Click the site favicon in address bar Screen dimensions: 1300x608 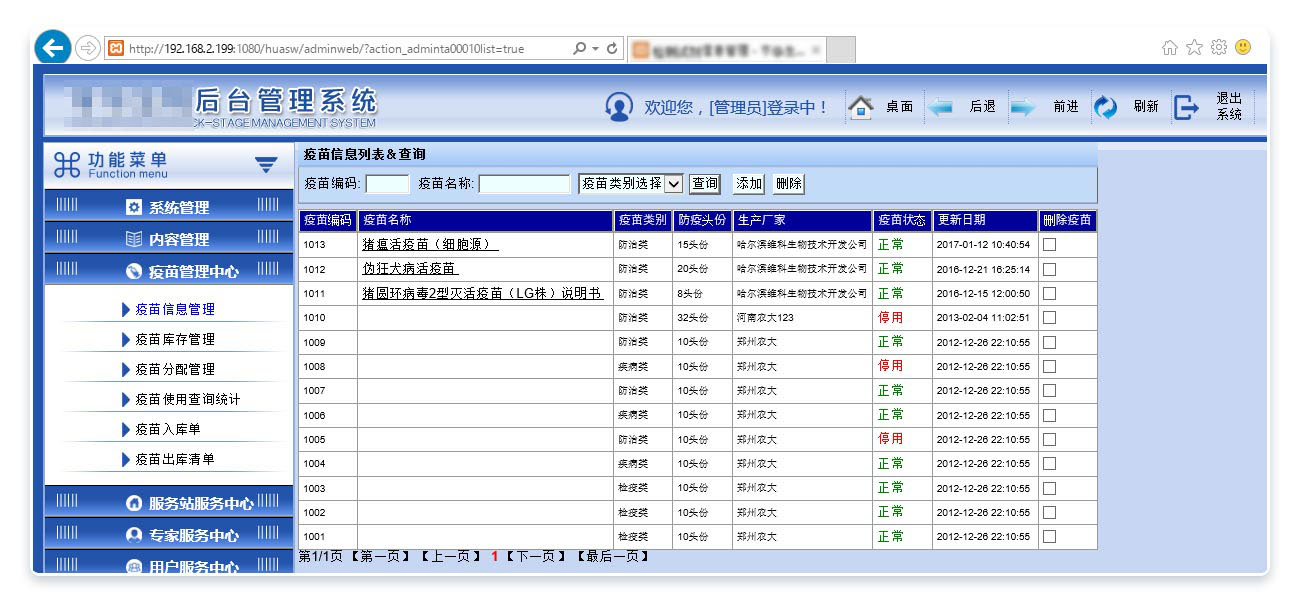pos(115,48)
